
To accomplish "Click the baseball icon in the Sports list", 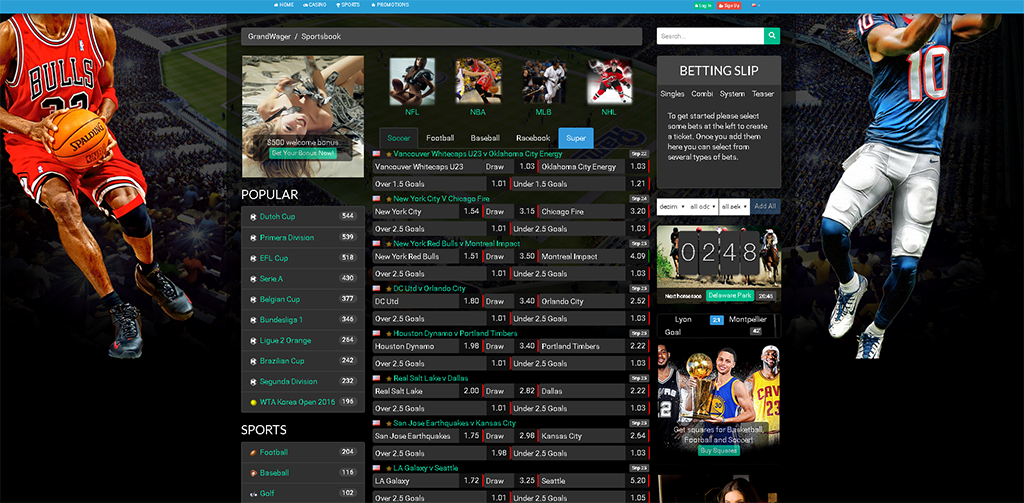I will [x=253, y=473].
